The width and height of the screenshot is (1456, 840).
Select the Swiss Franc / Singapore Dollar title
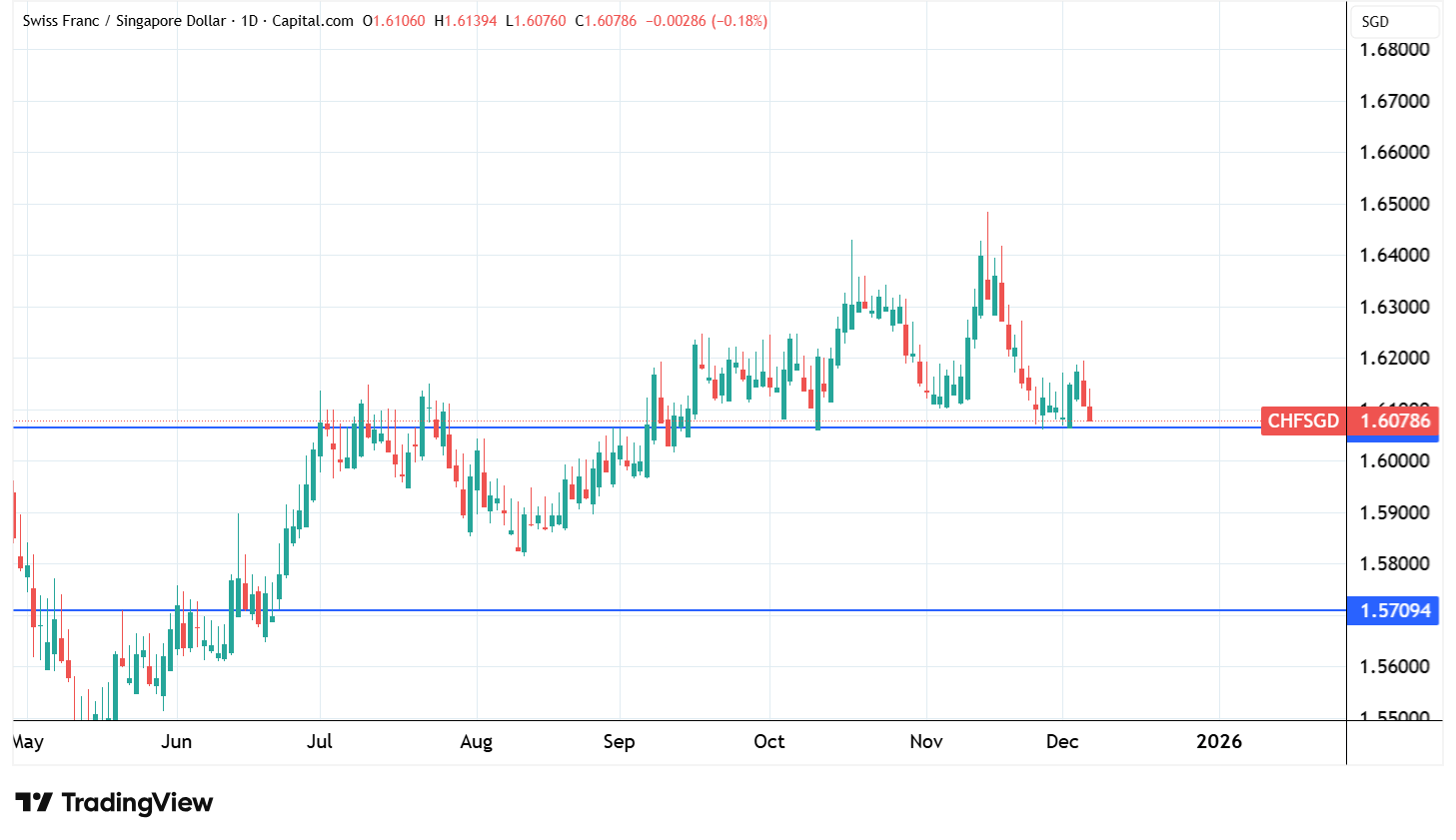point(124,21)
